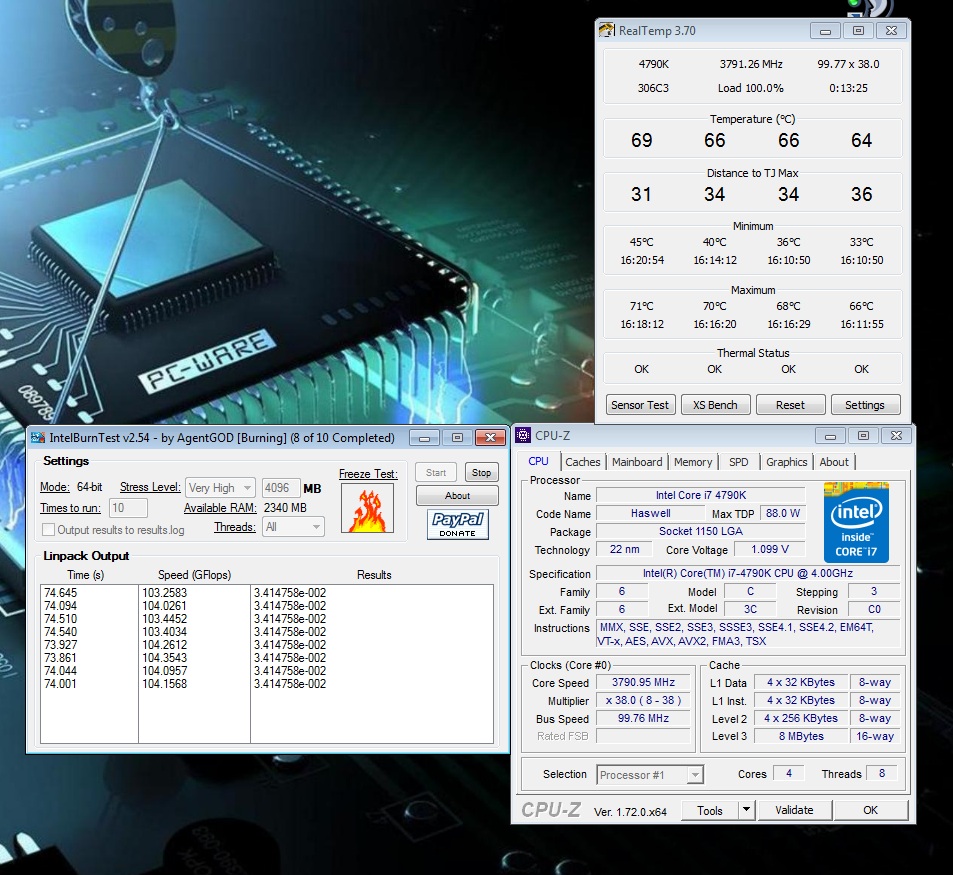
Task: Open the SPD tab
Action: click(x=738, y=462)
